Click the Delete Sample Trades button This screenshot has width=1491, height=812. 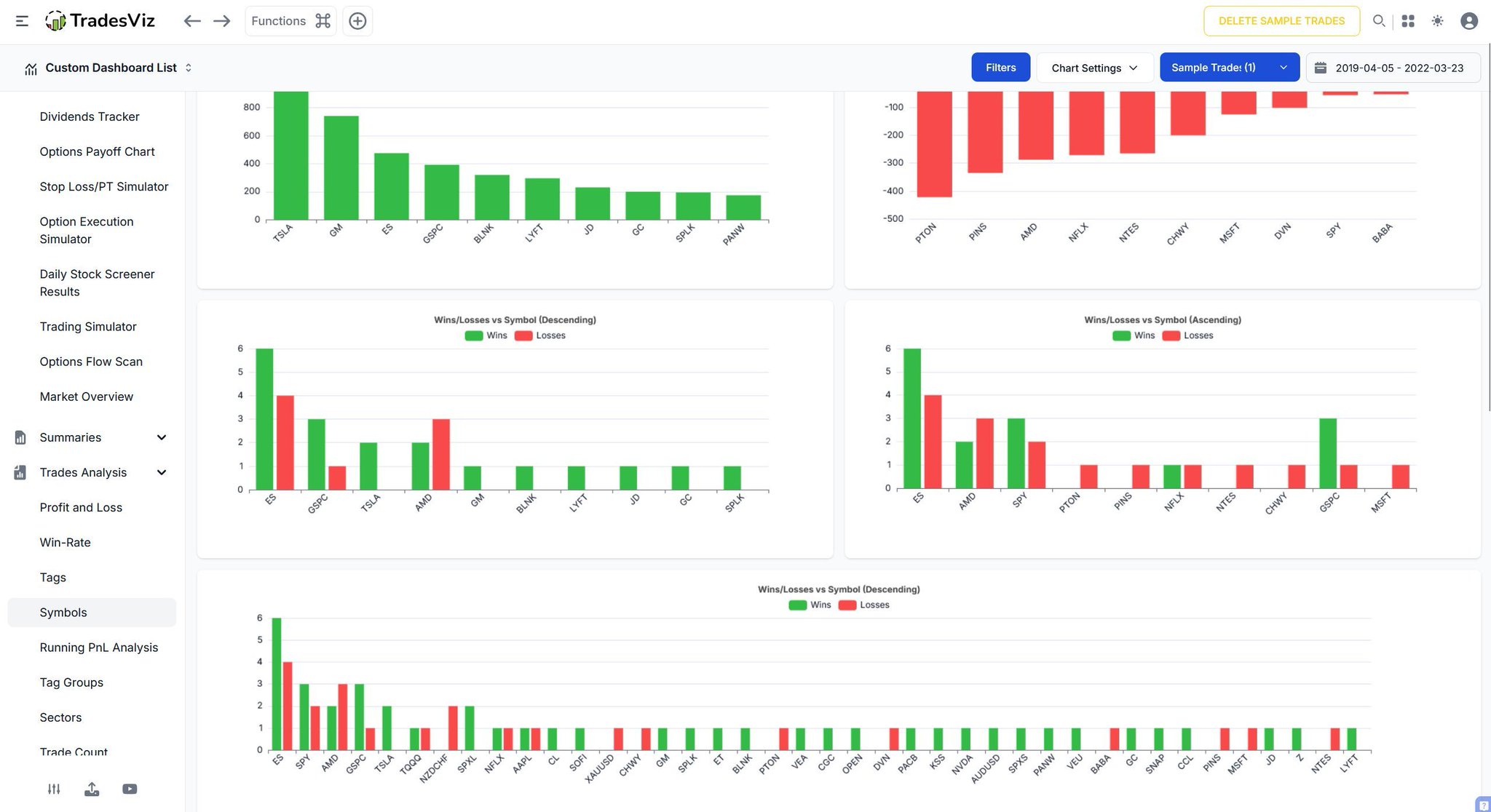pos(1281,21)
